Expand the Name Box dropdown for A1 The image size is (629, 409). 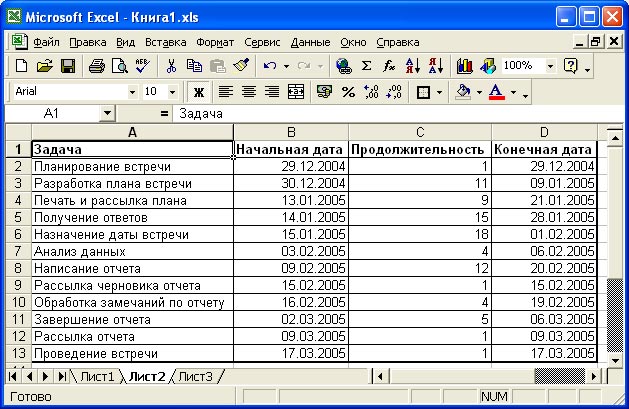pyautogui.click(x=107, y=113)
